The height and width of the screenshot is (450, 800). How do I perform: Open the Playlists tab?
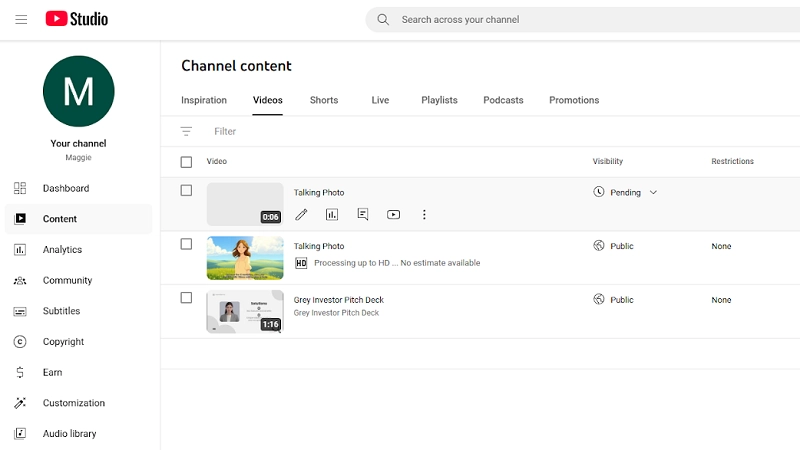[x=439, y=100]
